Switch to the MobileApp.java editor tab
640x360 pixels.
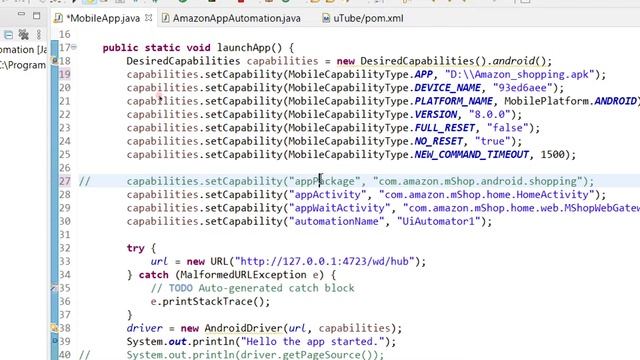click(103, 18)
